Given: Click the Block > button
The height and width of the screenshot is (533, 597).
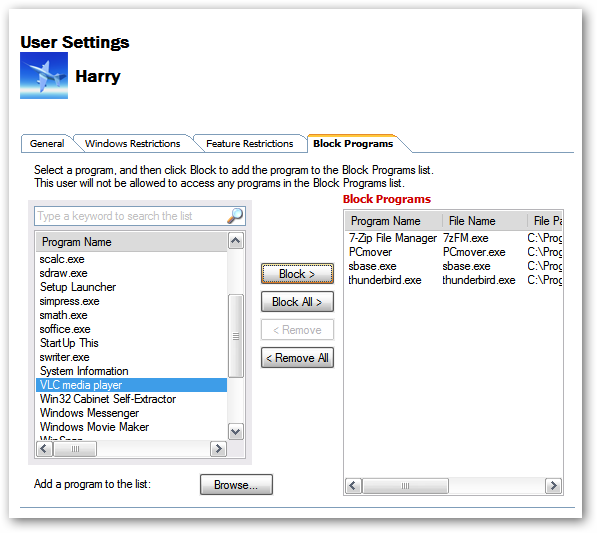Looking at the screenshot, I should (297, 274).
